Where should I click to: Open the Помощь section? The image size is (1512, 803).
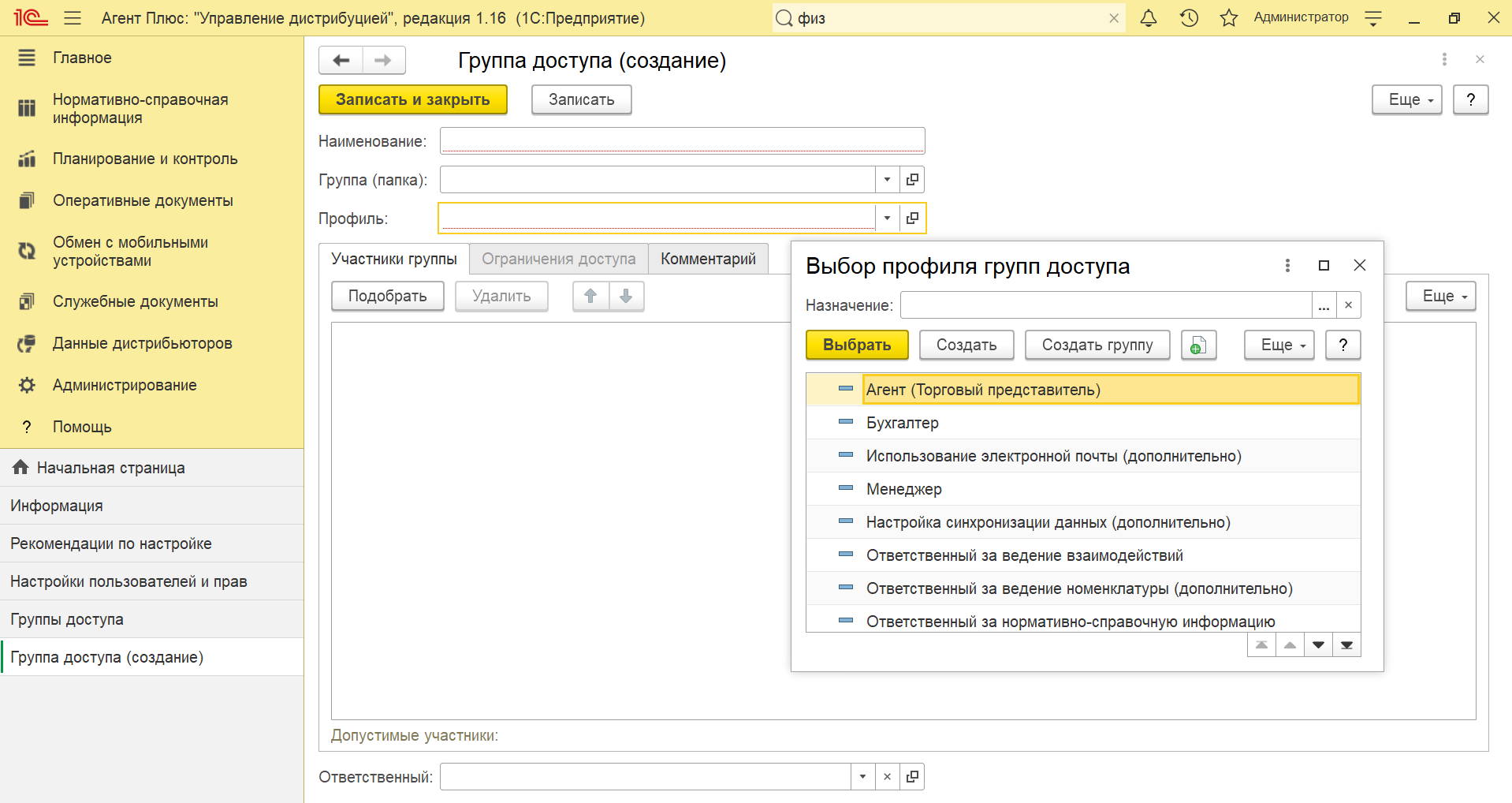151,427
